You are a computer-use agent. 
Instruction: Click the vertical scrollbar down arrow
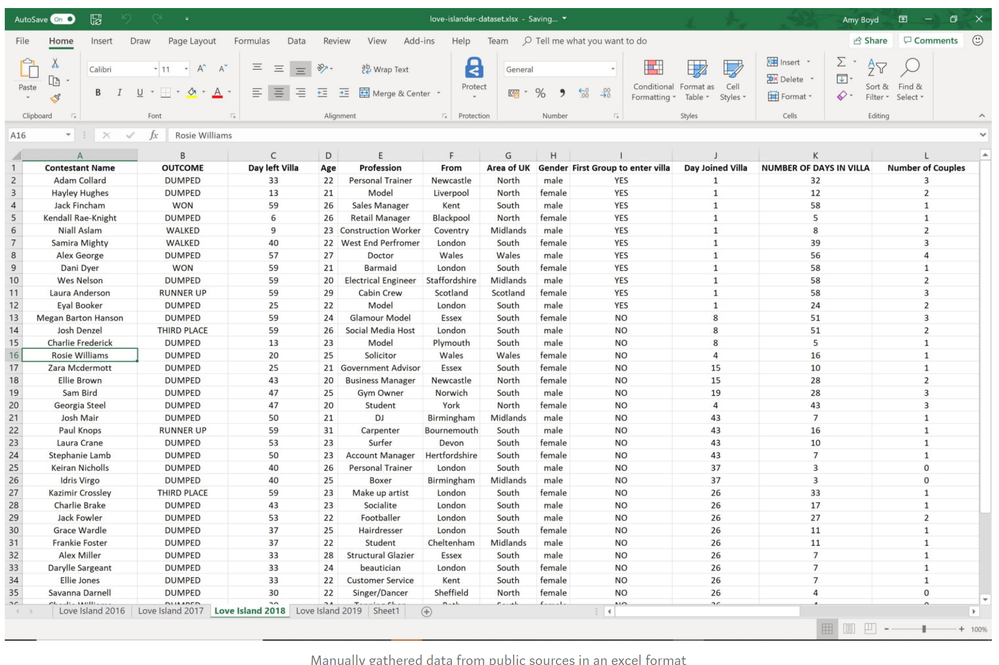point(984,599)
